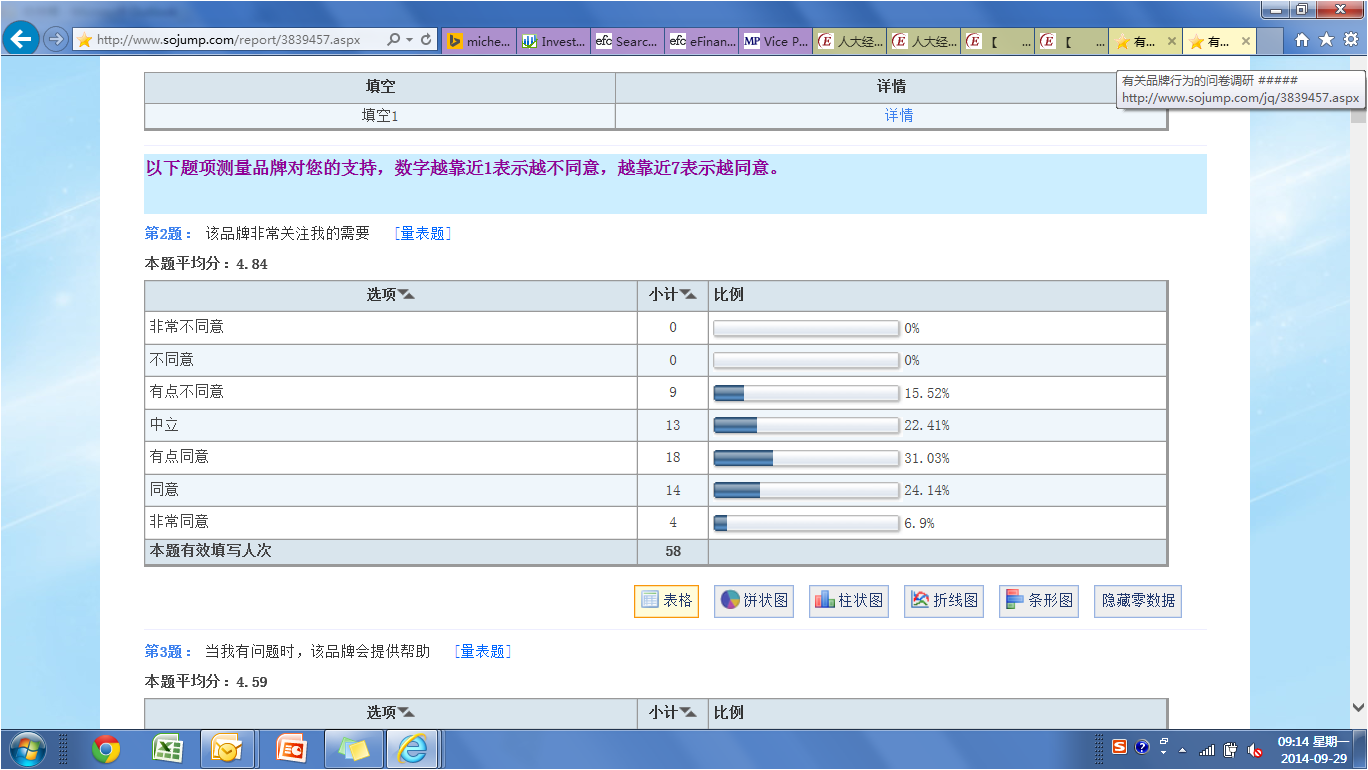Click the muted volume speaker icon

1255,750
